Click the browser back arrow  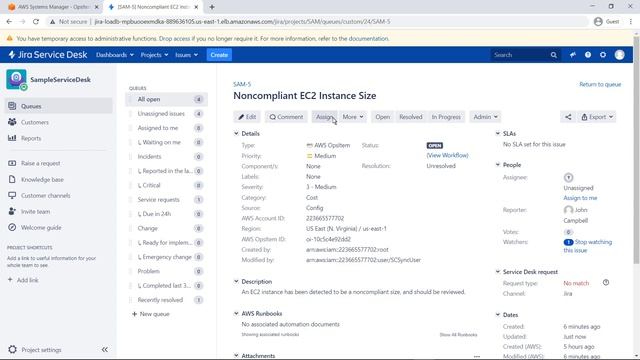[x=9, y=22]
